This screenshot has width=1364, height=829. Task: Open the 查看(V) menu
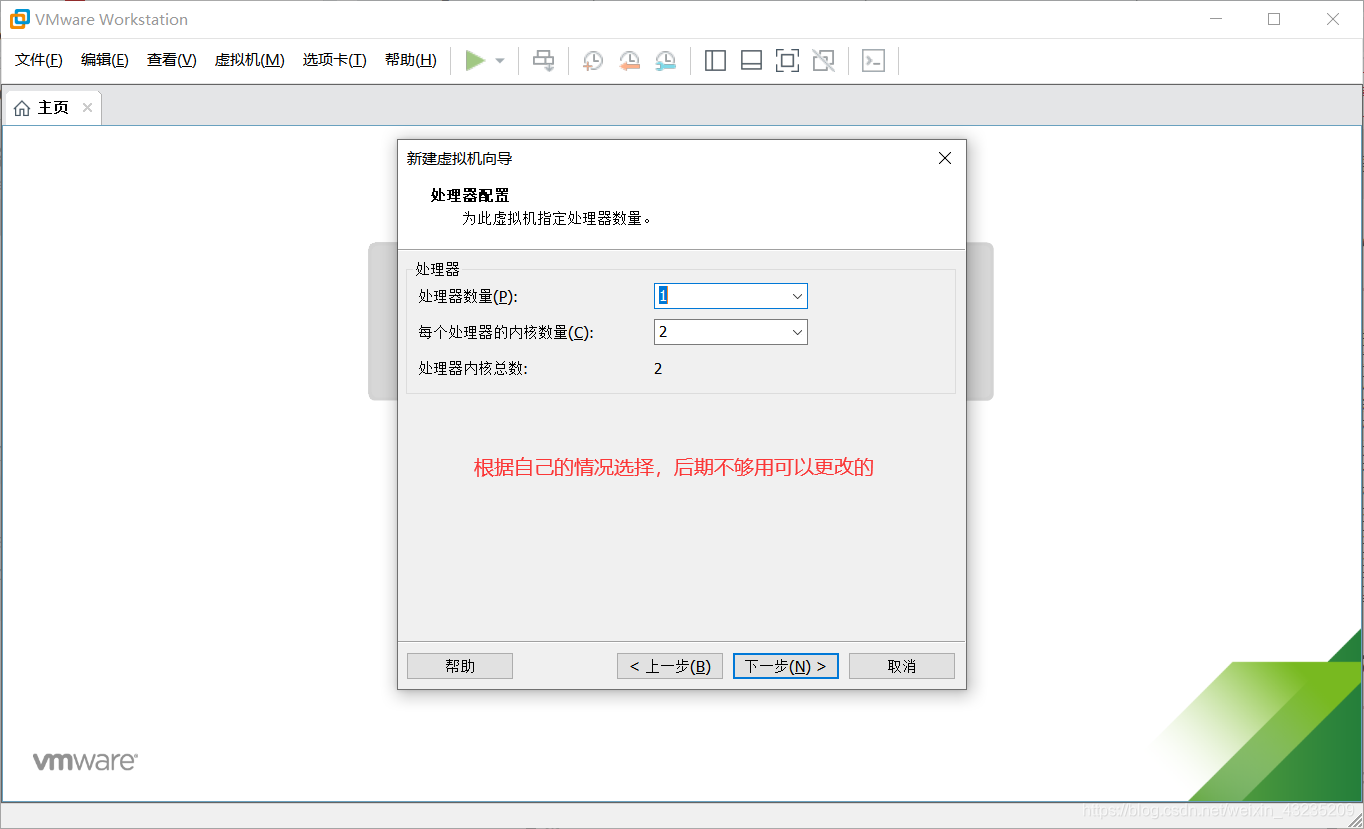click(172, 60)
